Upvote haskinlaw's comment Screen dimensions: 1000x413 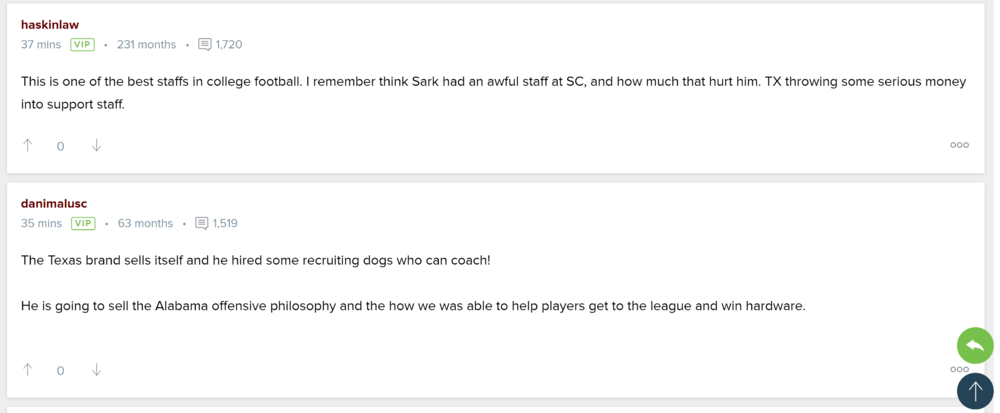pos(28,145)
